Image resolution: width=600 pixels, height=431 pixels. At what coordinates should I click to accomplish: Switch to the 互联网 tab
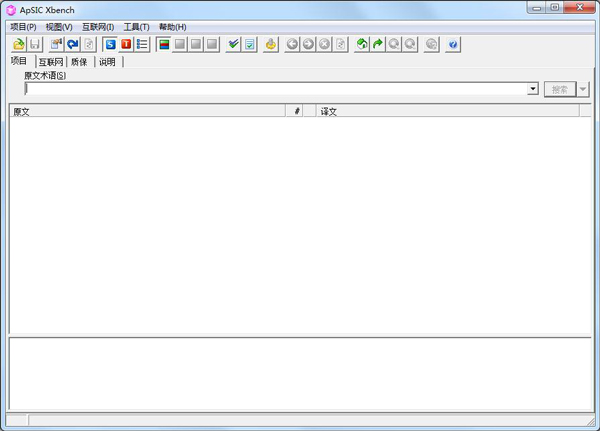coord(51,62)
